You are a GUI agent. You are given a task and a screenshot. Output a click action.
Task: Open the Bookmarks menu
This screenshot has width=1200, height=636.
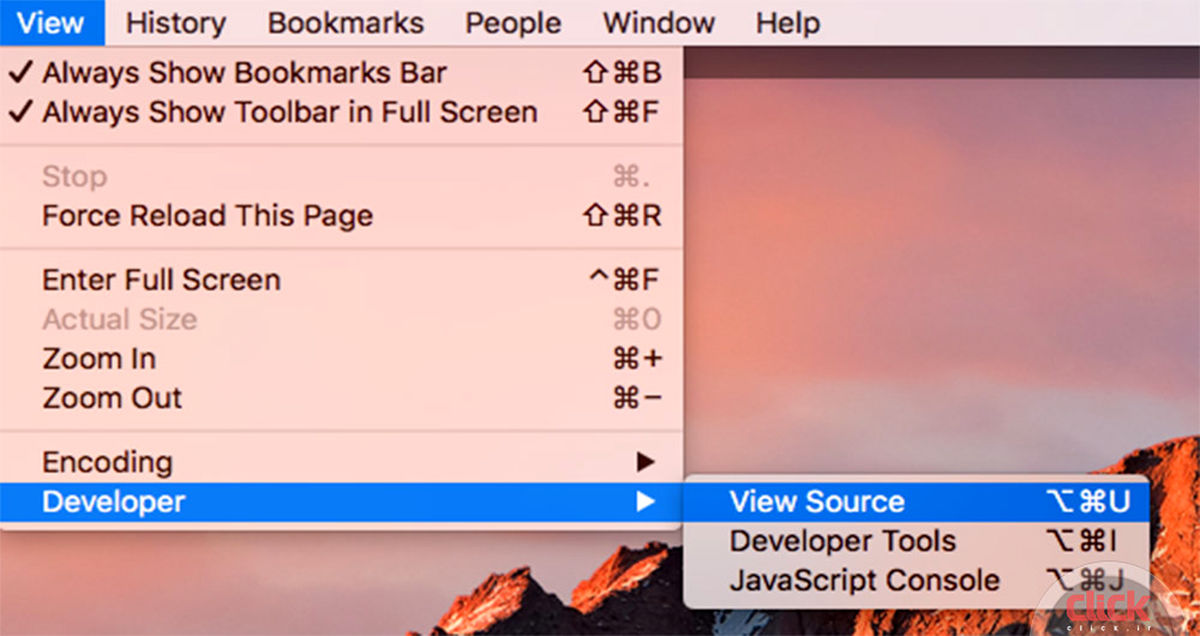(x=346, y=22)
